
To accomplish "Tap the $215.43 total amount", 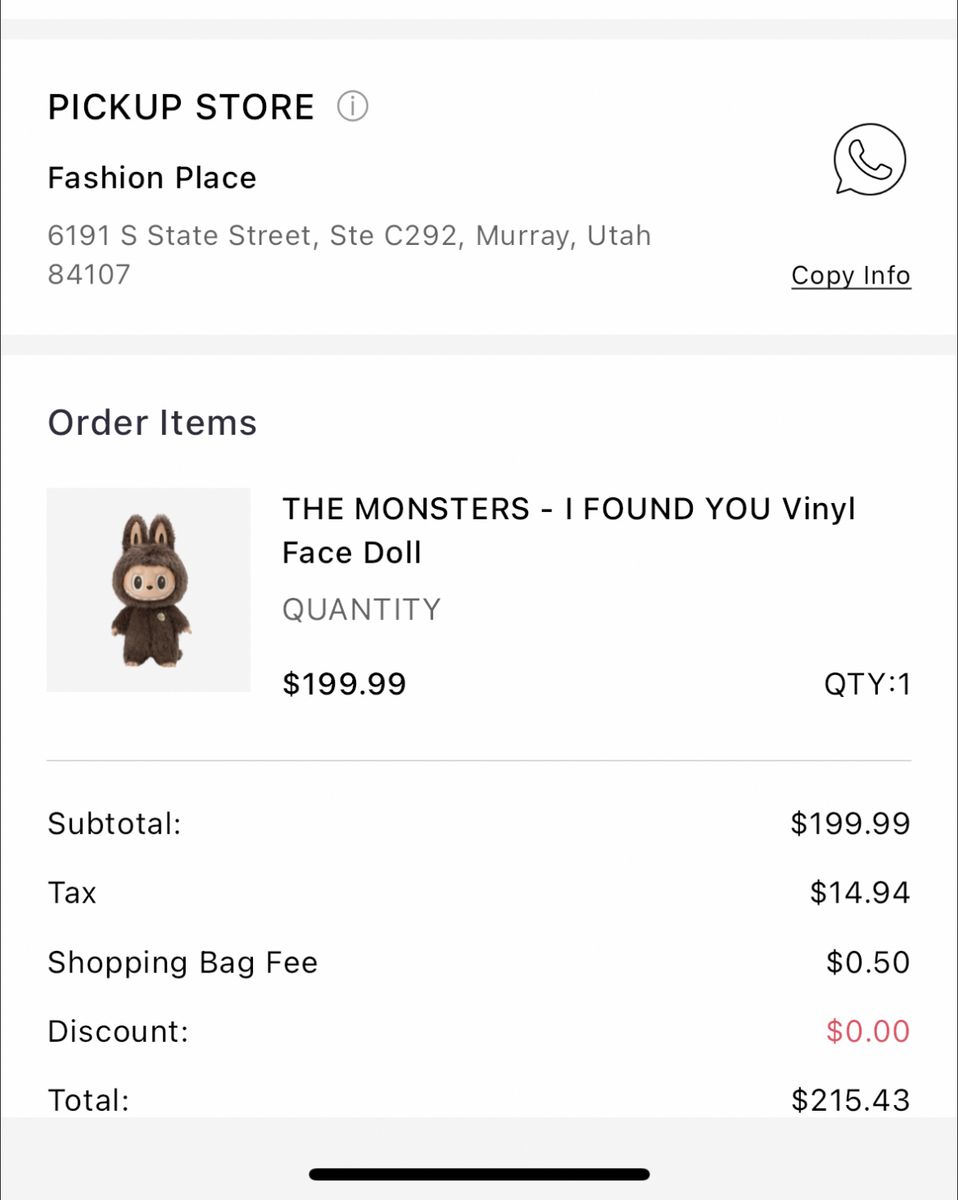I will pos(850,1100).
